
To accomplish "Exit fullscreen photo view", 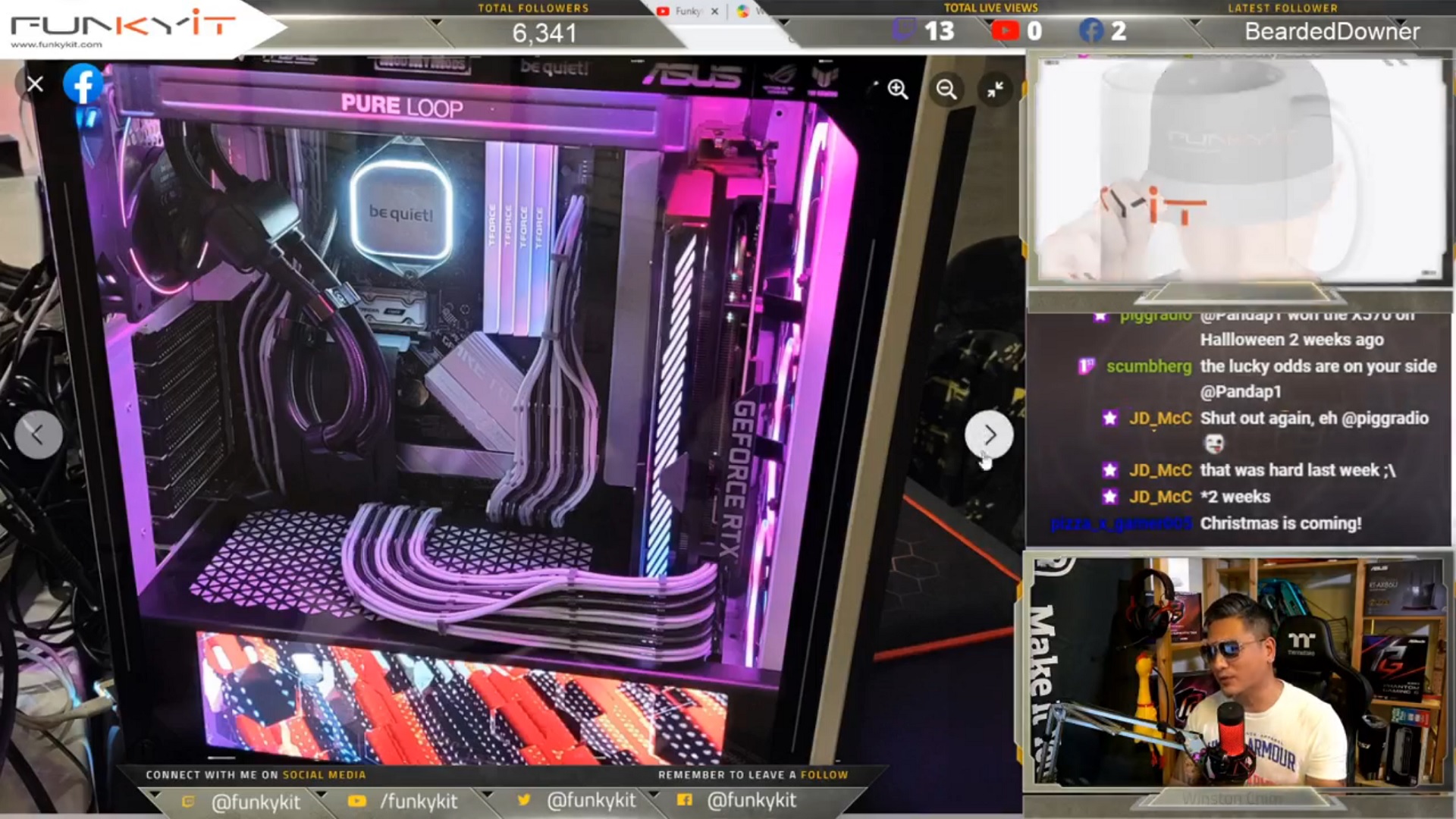I will coord(995,89).
